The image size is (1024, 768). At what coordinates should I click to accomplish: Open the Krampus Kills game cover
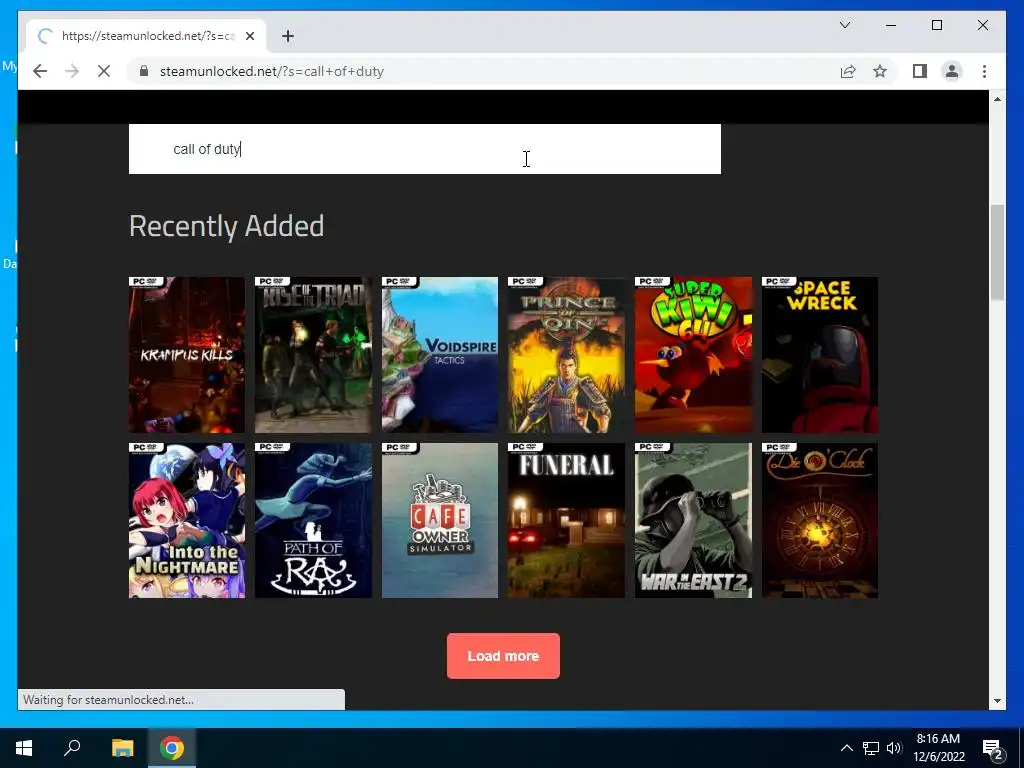187,355
